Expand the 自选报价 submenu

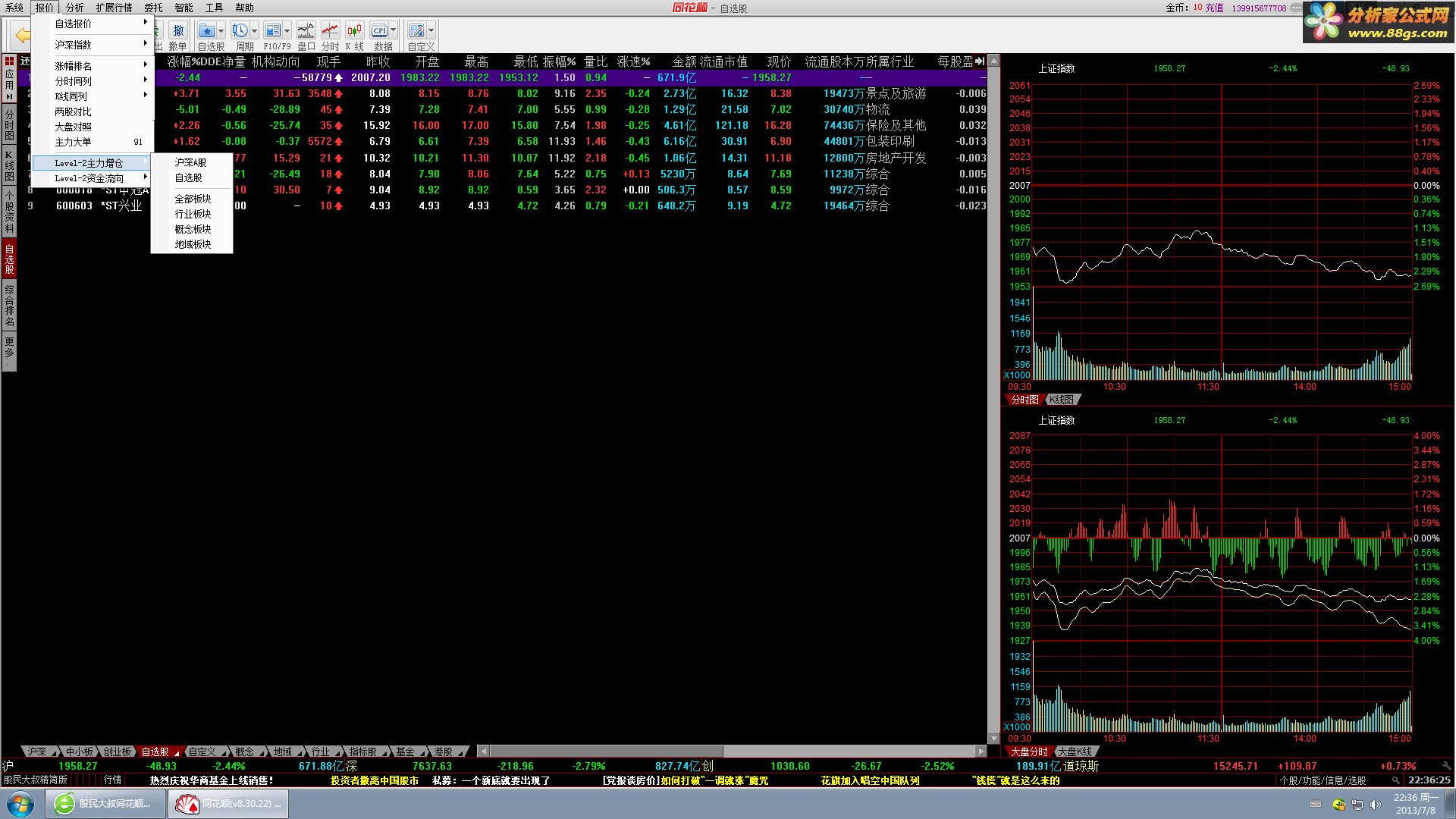[x=93, y=24]
